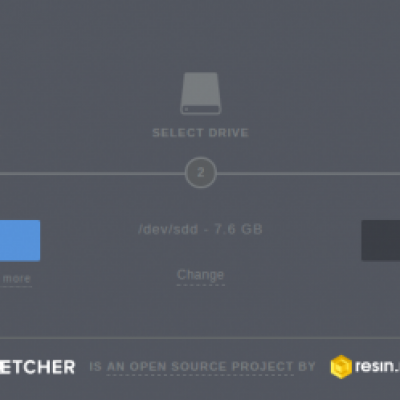This screenshot has height=400, width=400.
Task: Follow the 'An open source project' link
Action: 200,367
